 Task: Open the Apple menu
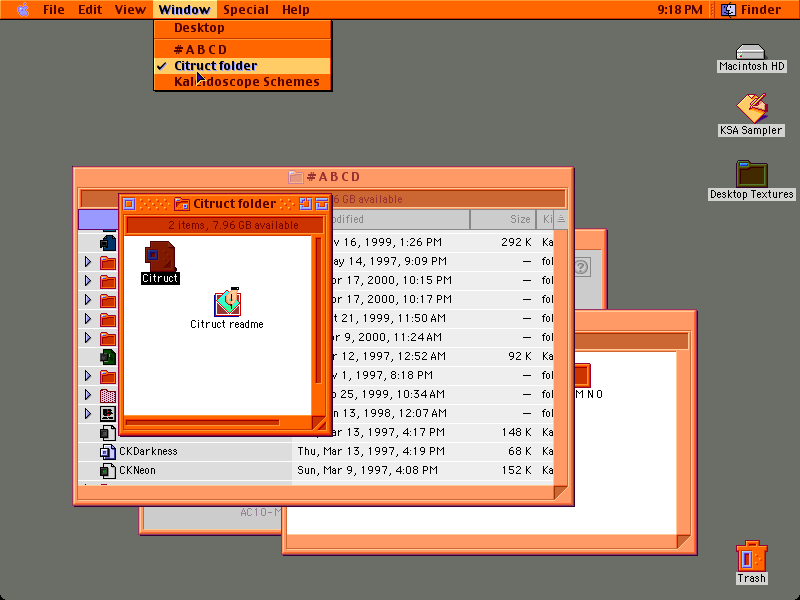(23, 9)
